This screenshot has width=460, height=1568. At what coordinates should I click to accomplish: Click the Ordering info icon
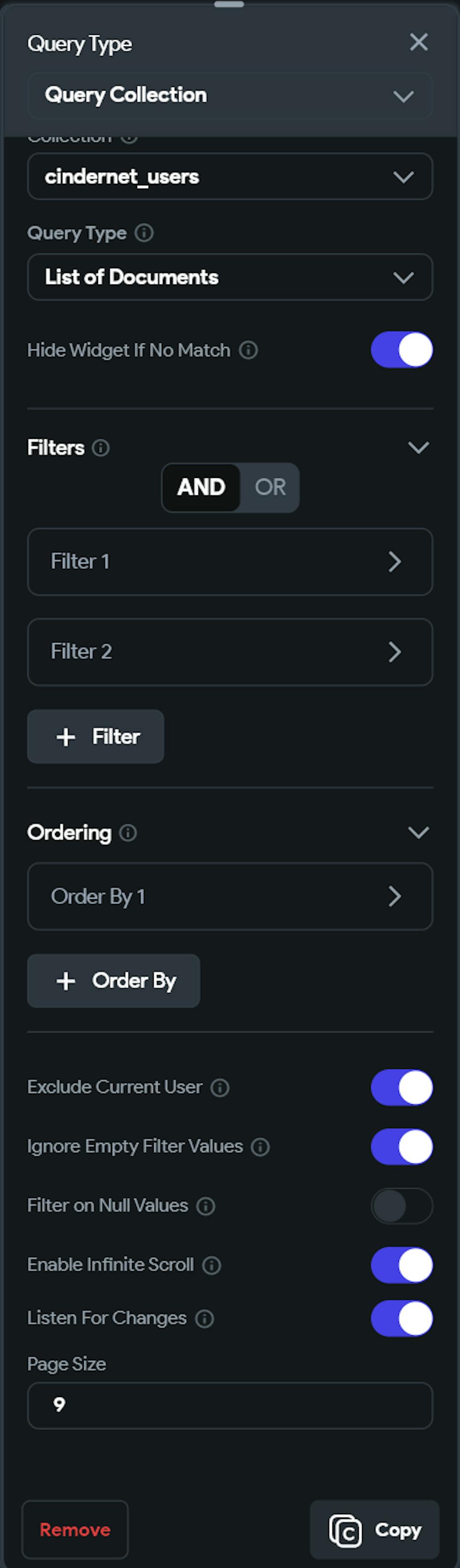[128, 832]
